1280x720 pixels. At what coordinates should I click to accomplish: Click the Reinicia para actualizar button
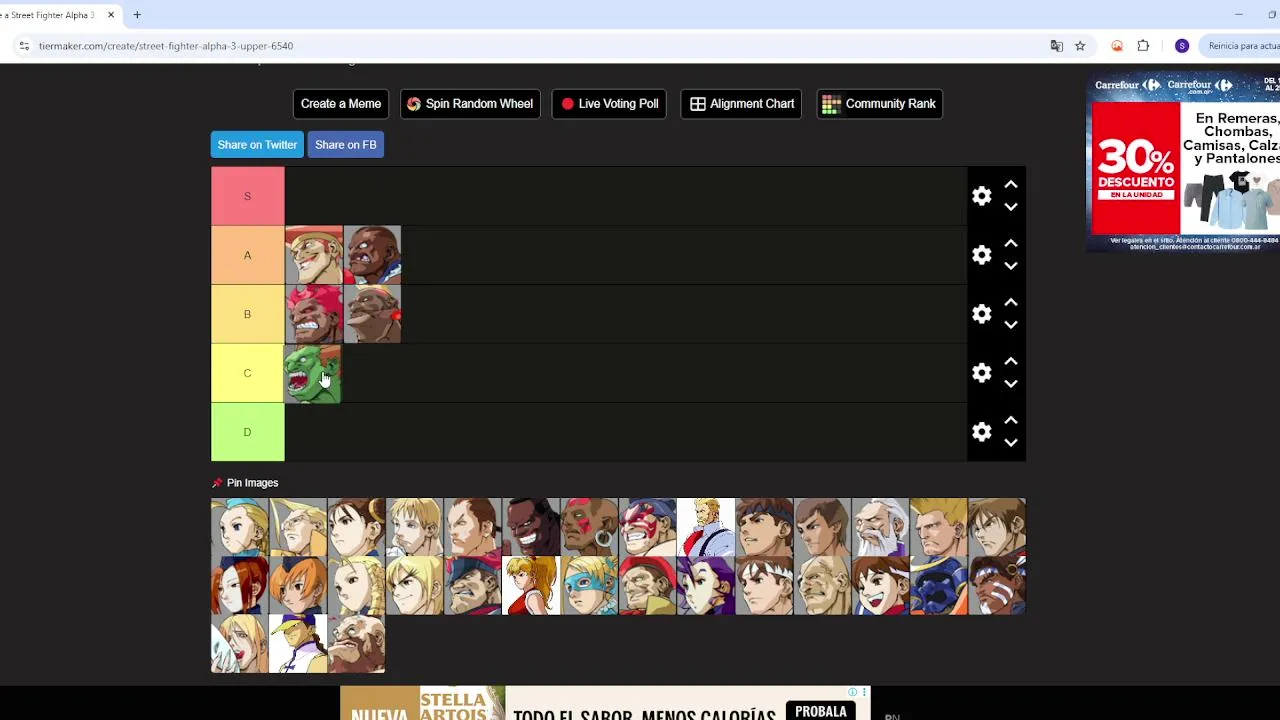[1240, 46]
